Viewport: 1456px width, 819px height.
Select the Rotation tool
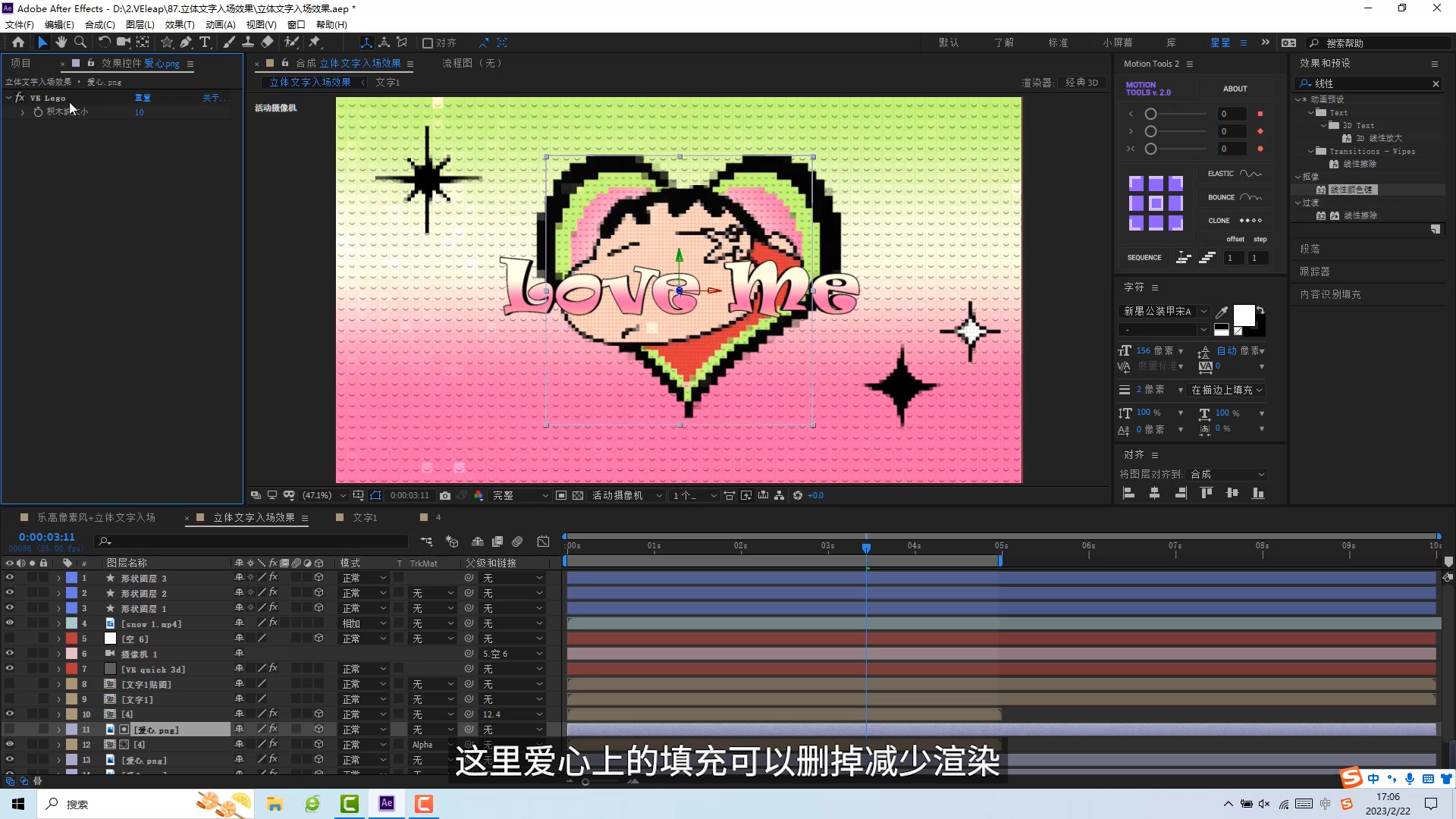point(105,42)
